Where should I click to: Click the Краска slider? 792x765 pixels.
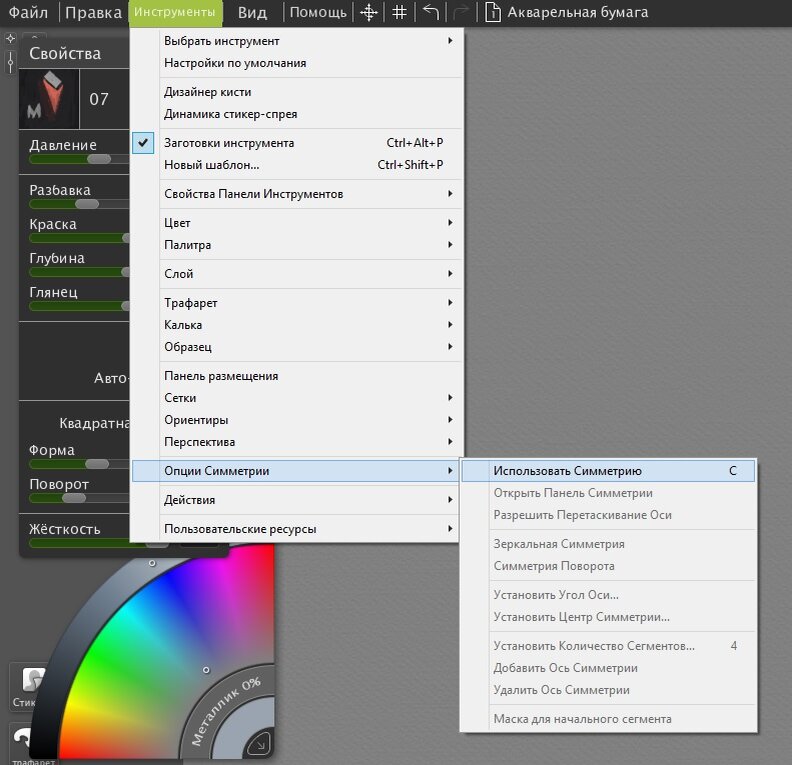pyautogui.click(x=79, y=238)
